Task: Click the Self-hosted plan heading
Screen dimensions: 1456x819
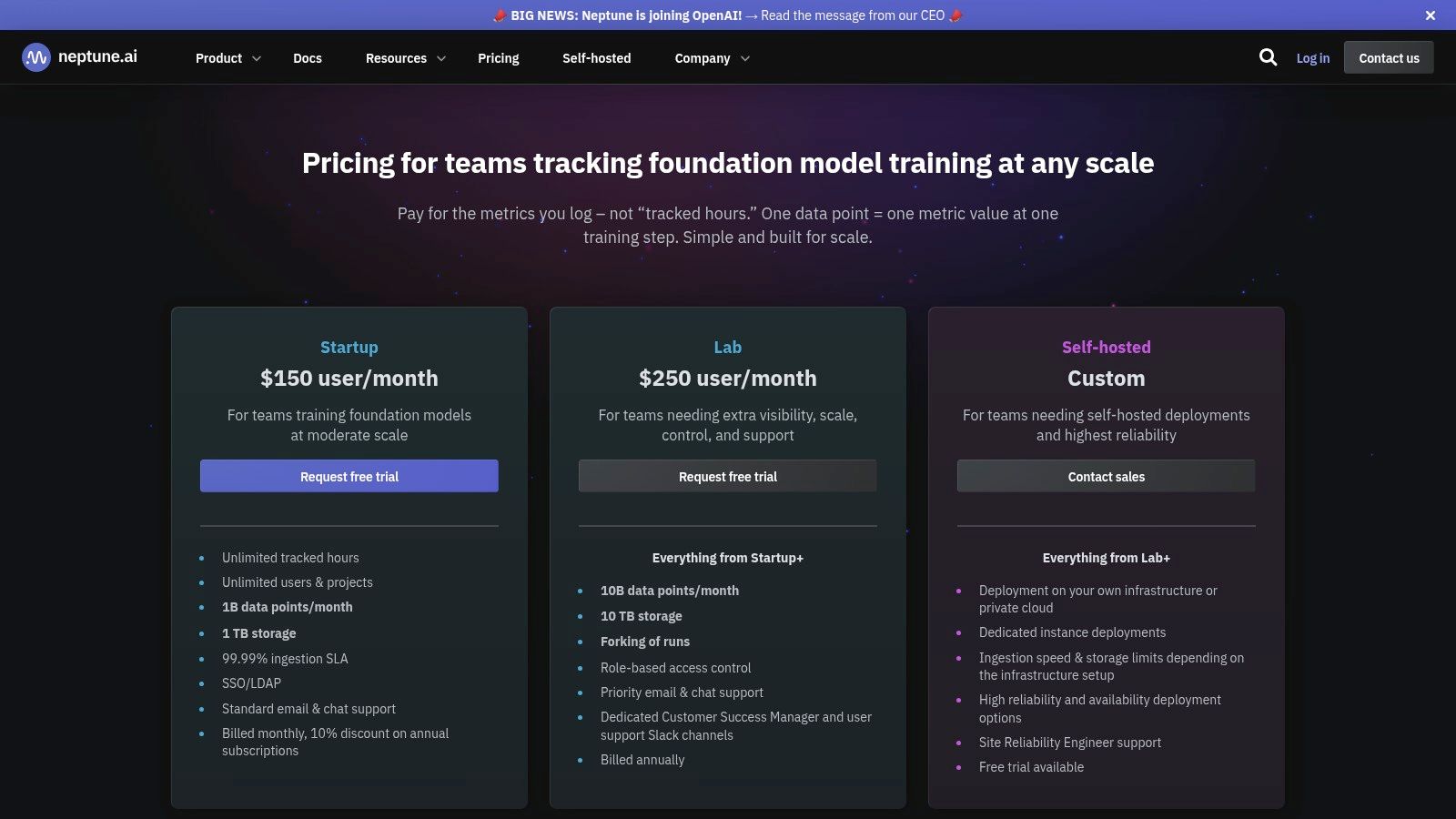Action: (x=1106, y=347)
